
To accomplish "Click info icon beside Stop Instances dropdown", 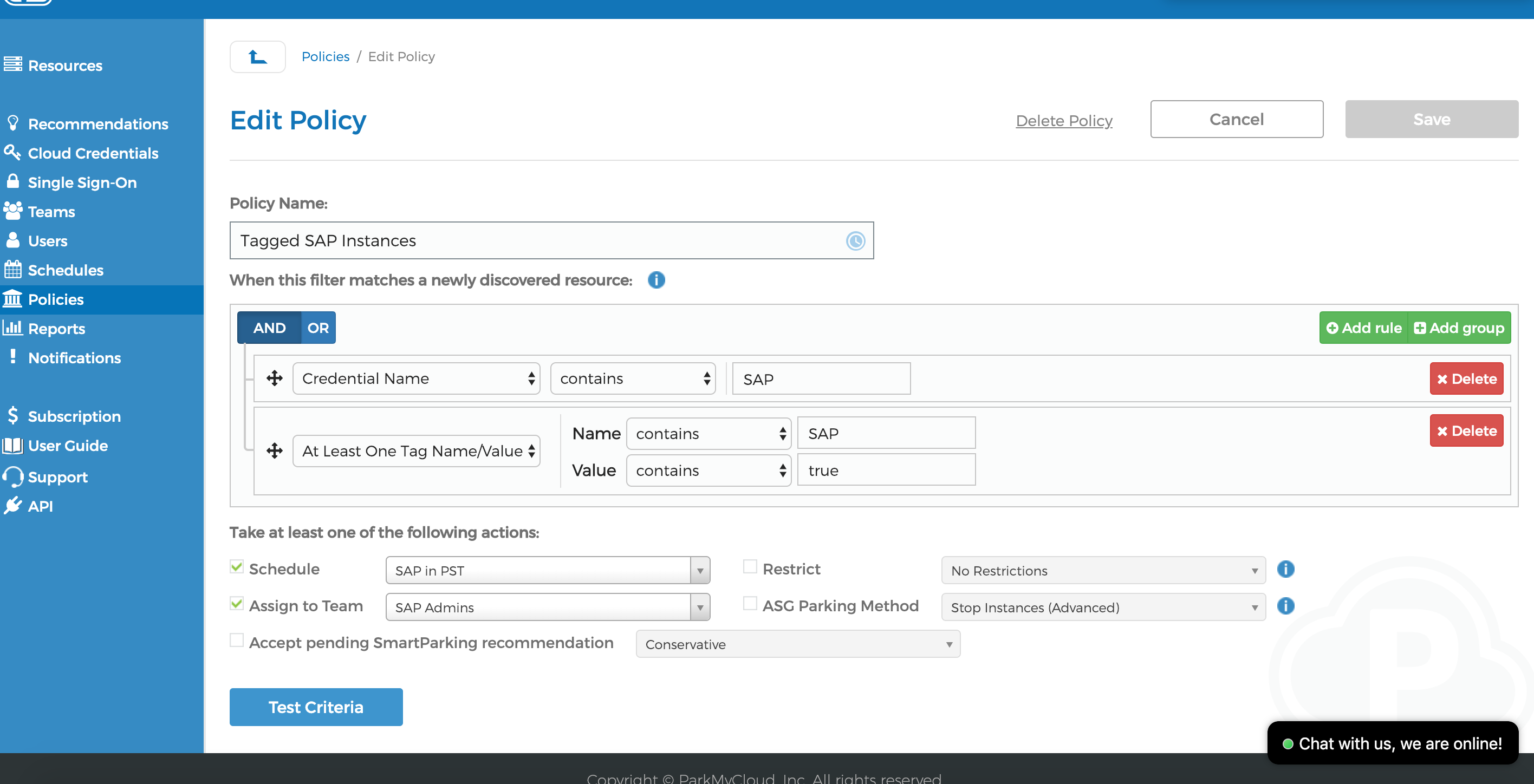I will [x=1285, y=606].
